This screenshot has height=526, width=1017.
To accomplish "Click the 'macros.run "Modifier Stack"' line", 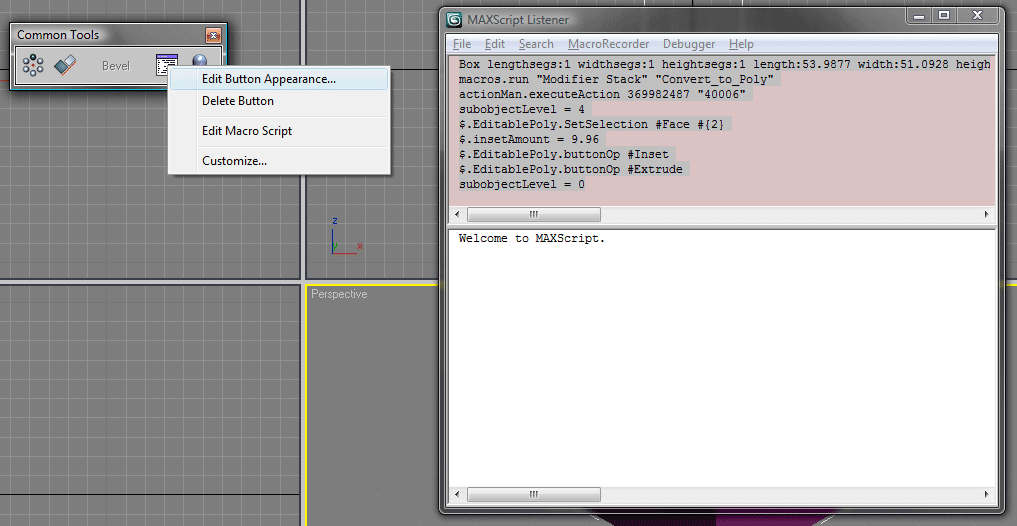I will click(616, 80).
